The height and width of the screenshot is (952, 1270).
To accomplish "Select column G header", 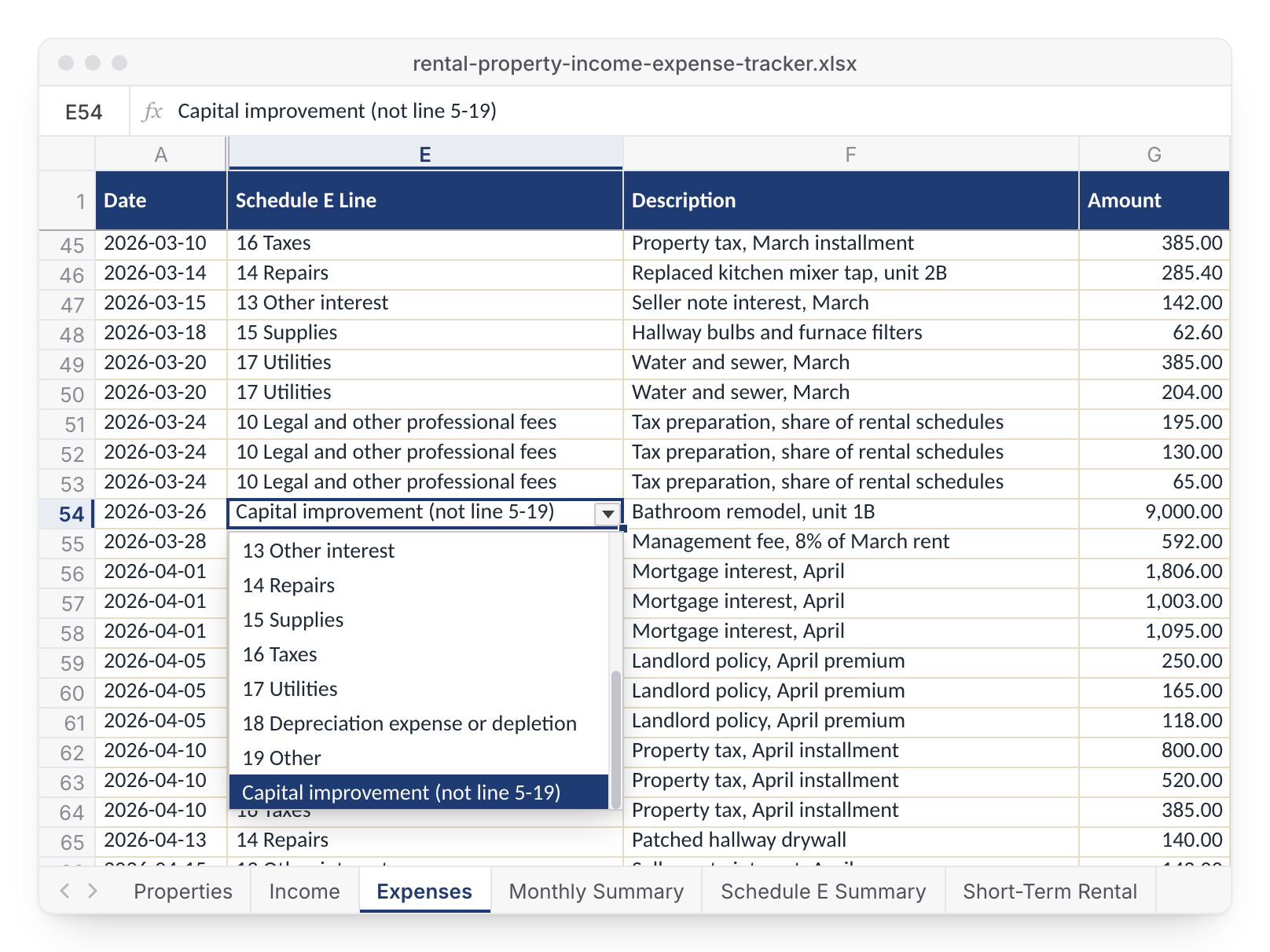I will [x=1154, y=154].
